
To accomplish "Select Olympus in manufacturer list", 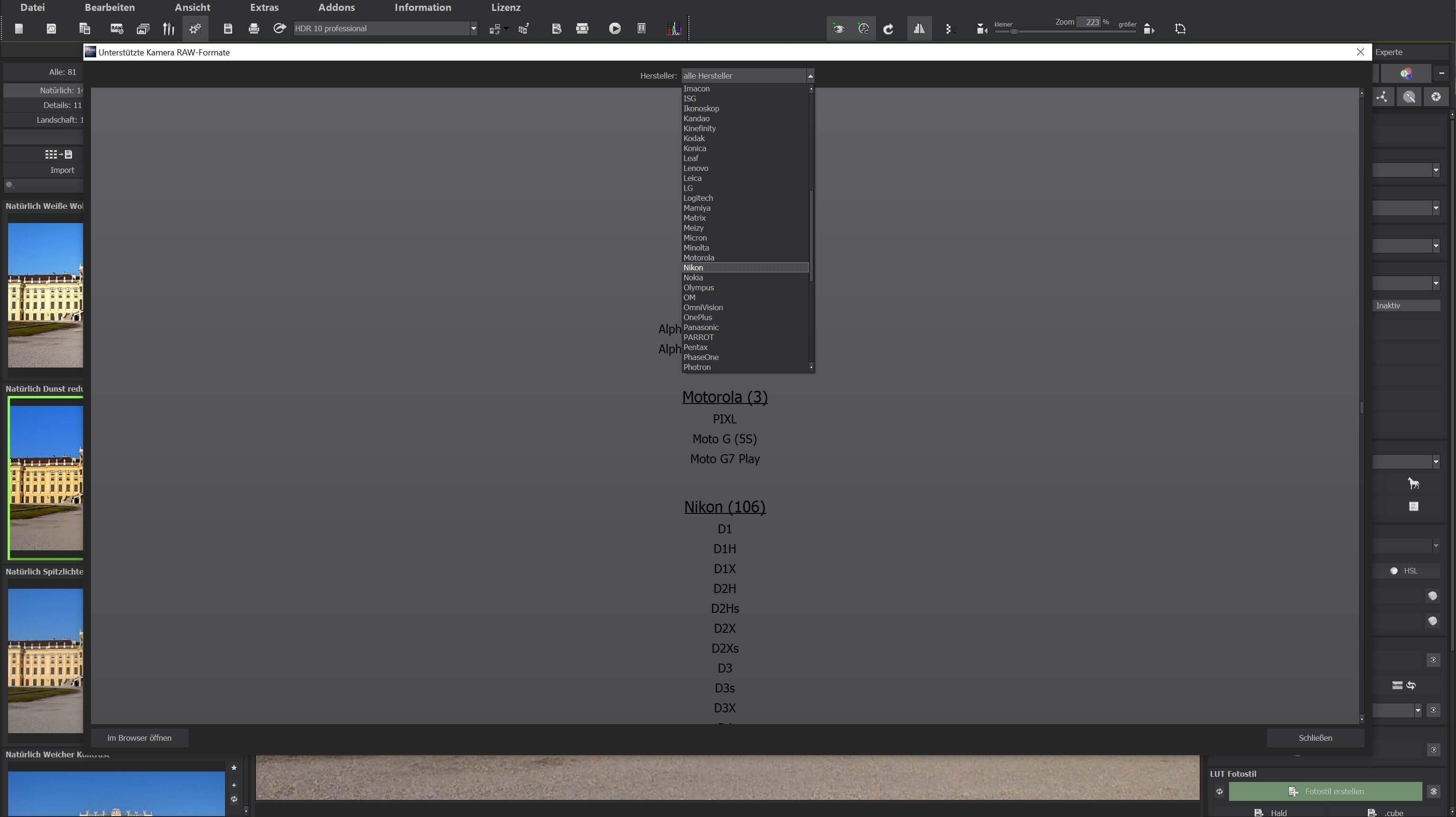I will coord(745,287).
